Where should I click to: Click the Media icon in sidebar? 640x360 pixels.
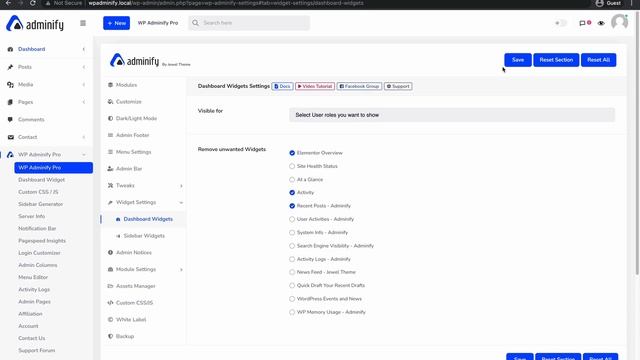tap(10, 84)
